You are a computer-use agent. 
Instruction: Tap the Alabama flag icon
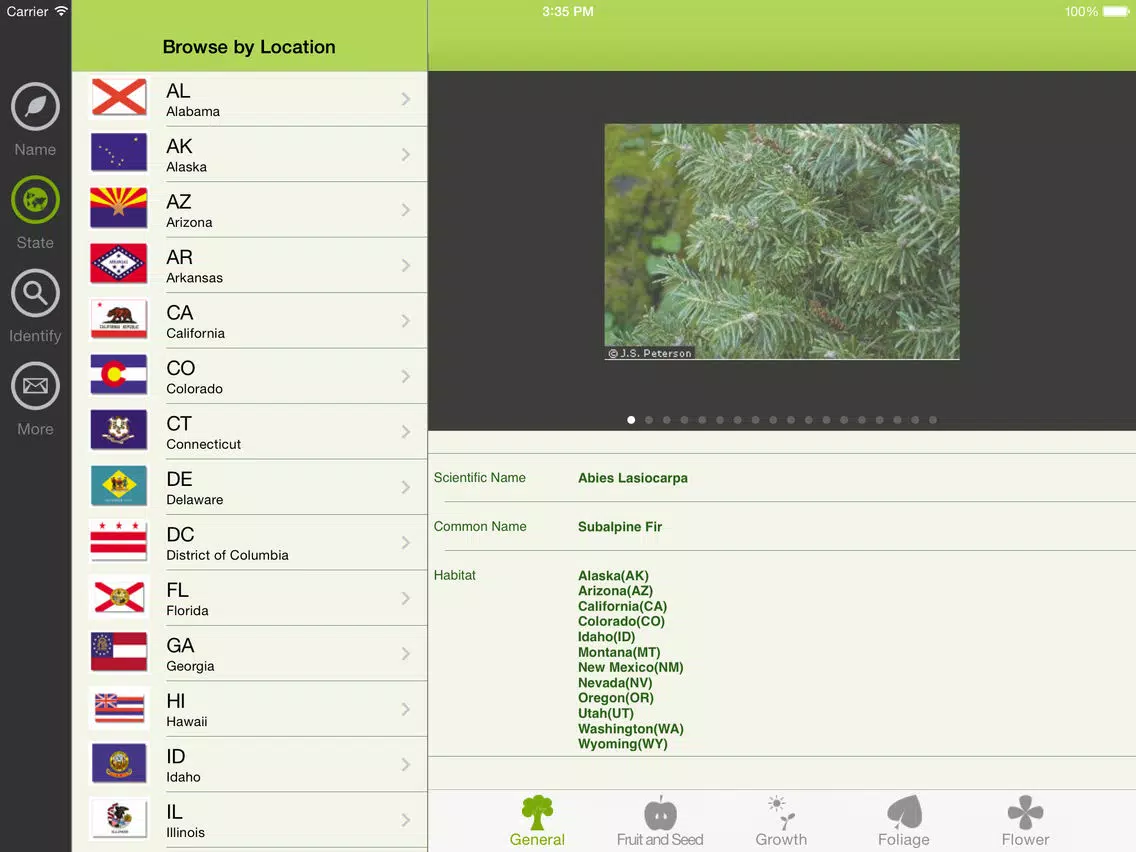pos(119,98)
